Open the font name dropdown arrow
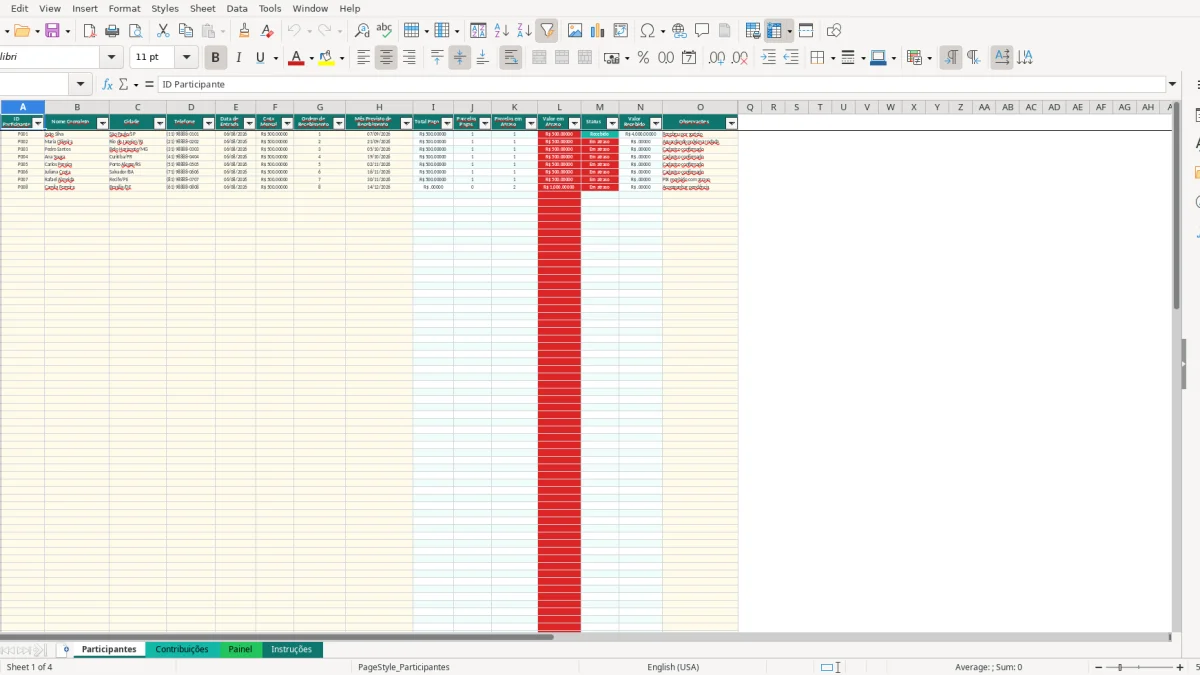Viewport: 1200px width, 675px height. pos(112,58)
